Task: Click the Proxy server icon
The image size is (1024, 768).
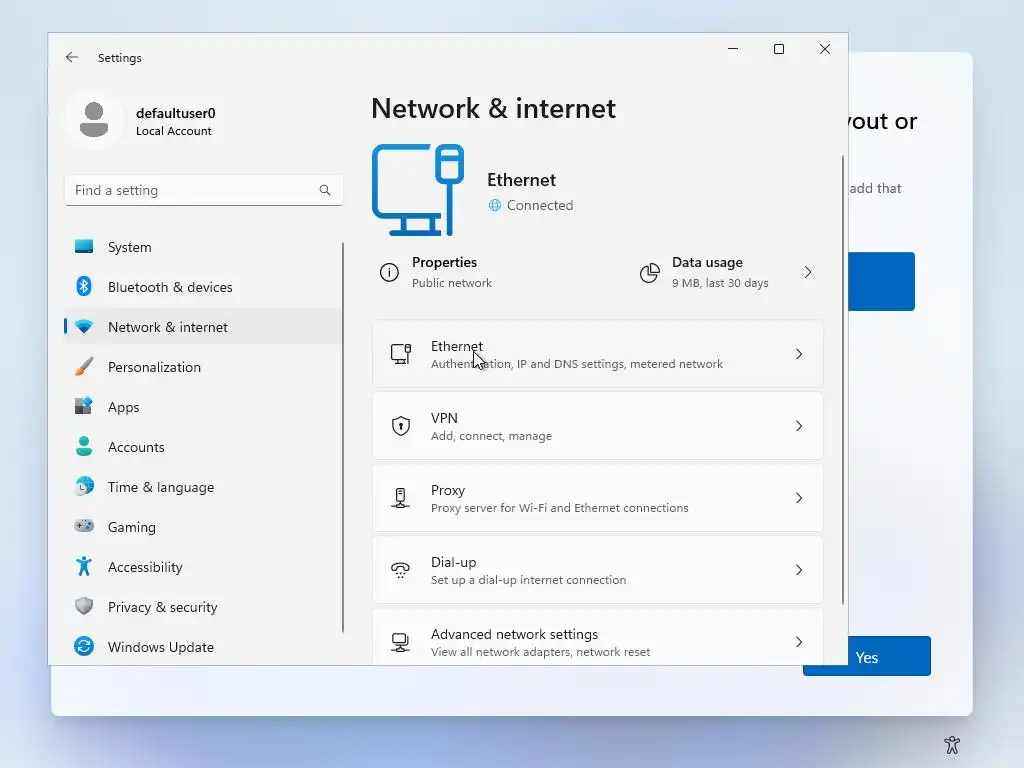Action: [400, 498]
